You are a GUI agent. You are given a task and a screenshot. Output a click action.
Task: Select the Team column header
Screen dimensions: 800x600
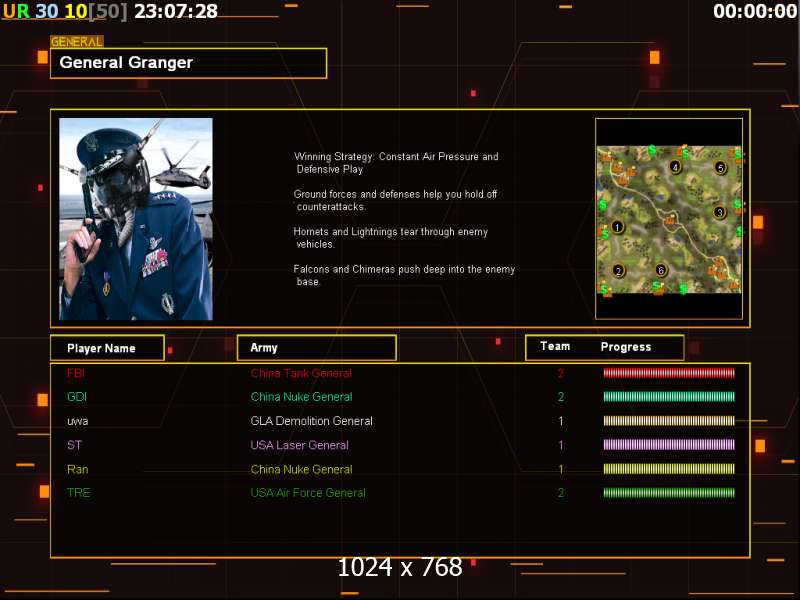[555, 346]
